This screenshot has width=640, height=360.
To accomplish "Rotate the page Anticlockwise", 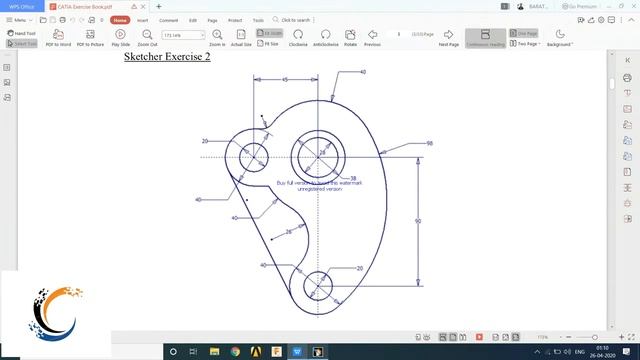I will [x=325, y=38].
